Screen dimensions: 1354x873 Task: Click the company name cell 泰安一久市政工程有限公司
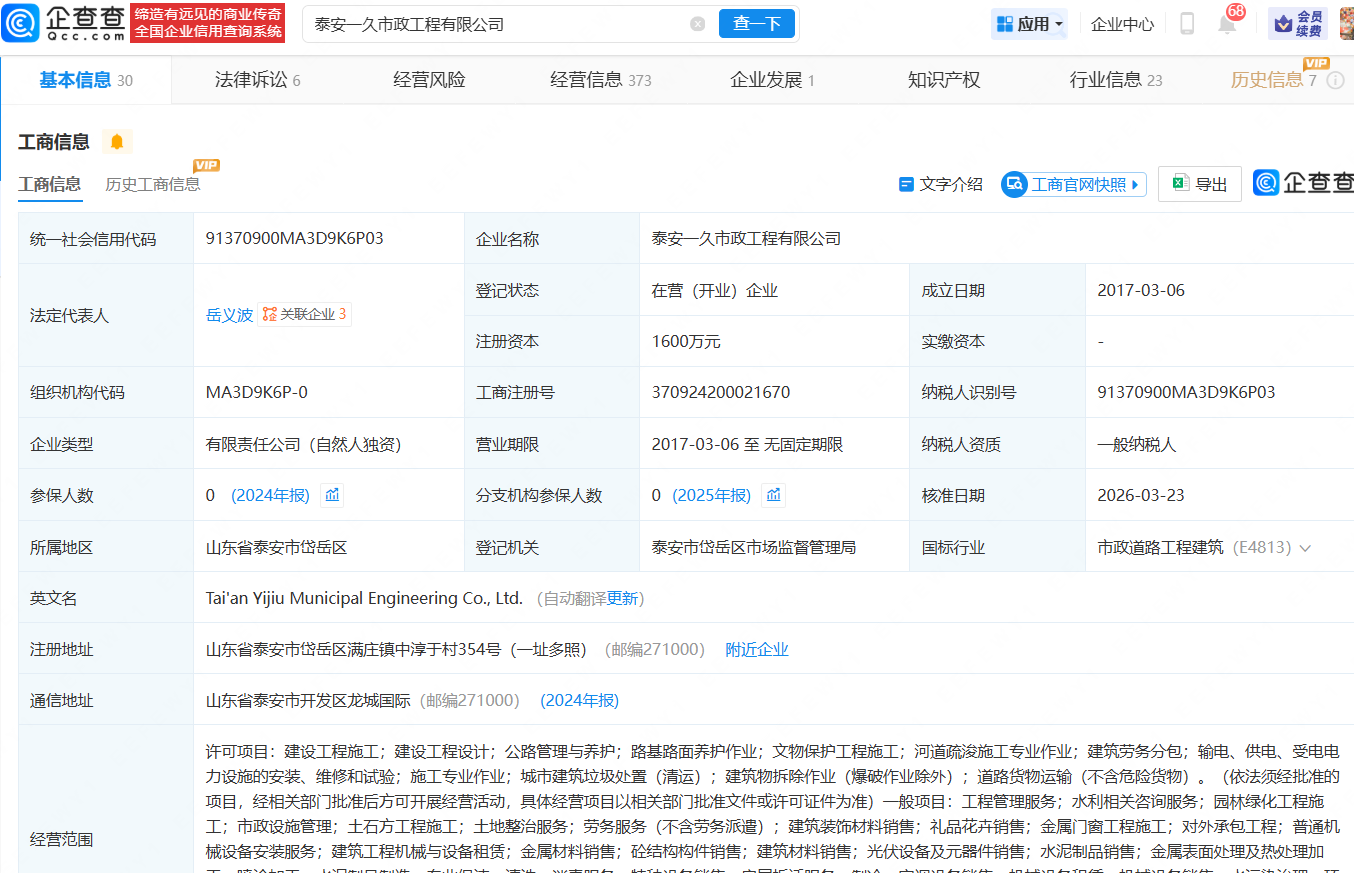[x=746, y=238]
